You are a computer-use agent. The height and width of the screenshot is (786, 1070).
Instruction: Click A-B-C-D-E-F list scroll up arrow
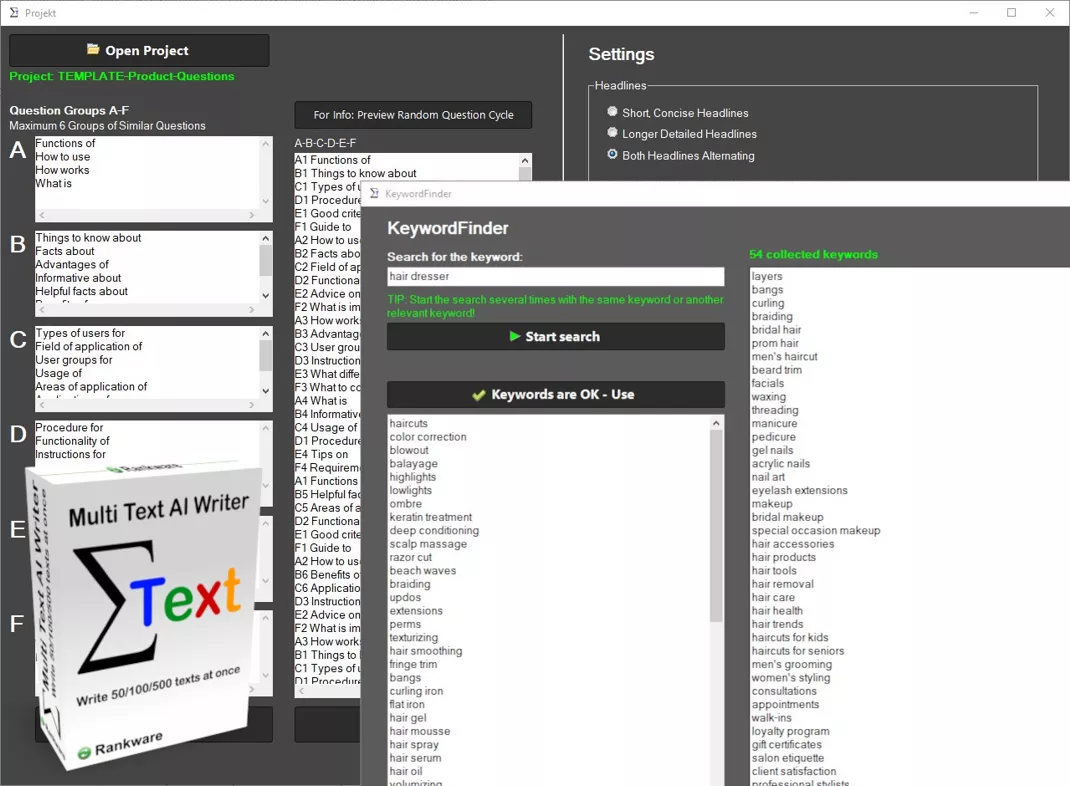tap(524, 160)
